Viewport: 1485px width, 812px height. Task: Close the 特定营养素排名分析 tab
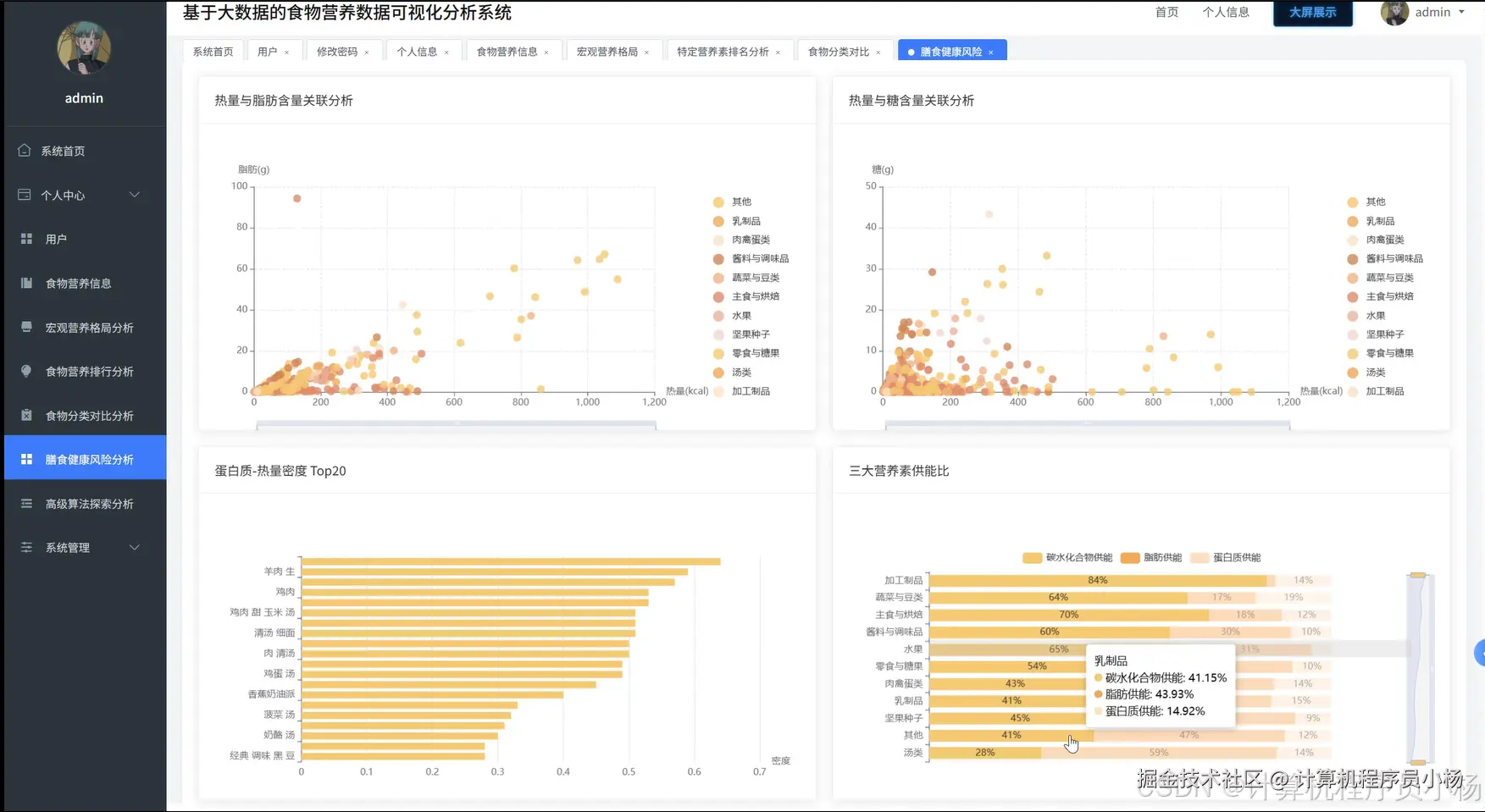(778, 52)
